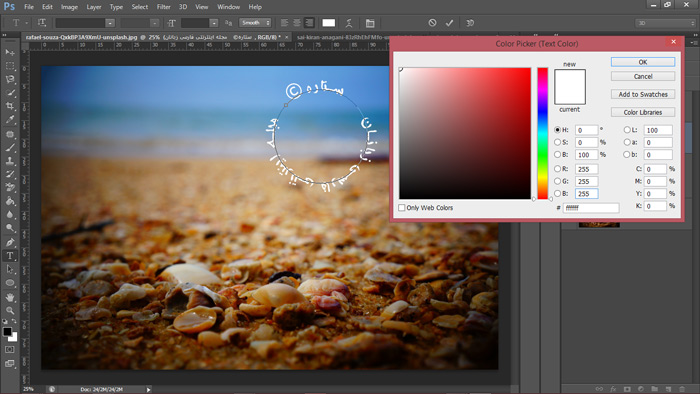The width and height of the screenshot is (700, 394).
Task: Select the Lasso tool
Action: (10, 79)
